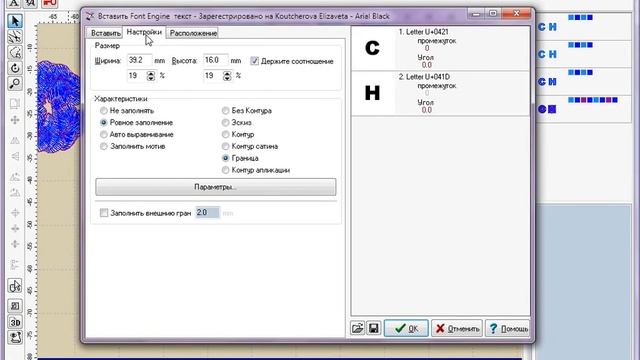Increase width percent with the up spinner arrow
The height and width of the screenshot is (360, 640).
(x=151, y=73)
